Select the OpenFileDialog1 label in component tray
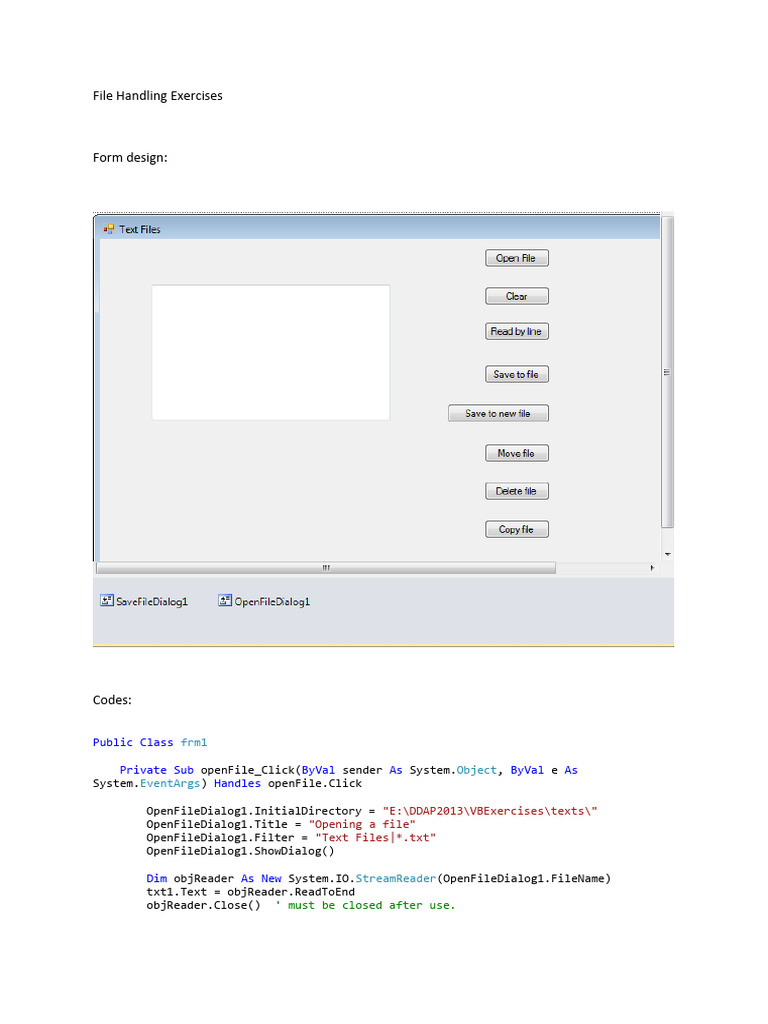Viewport: 768px width, 1024px height. 272,602
